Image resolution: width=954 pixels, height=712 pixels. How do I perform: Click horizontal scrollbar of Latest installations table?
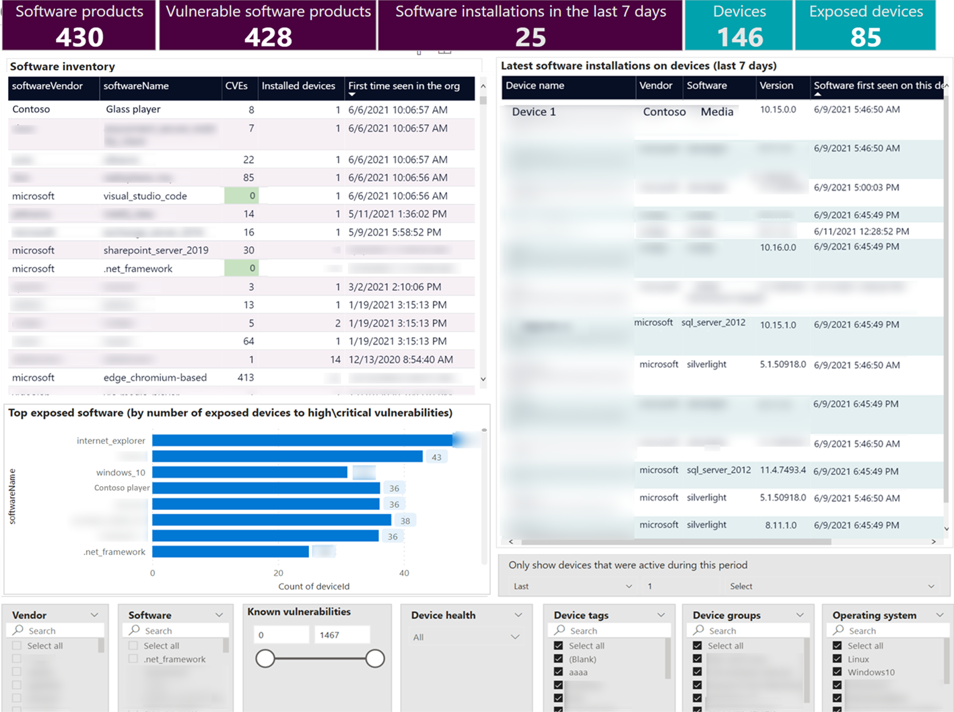click(676, 542)
